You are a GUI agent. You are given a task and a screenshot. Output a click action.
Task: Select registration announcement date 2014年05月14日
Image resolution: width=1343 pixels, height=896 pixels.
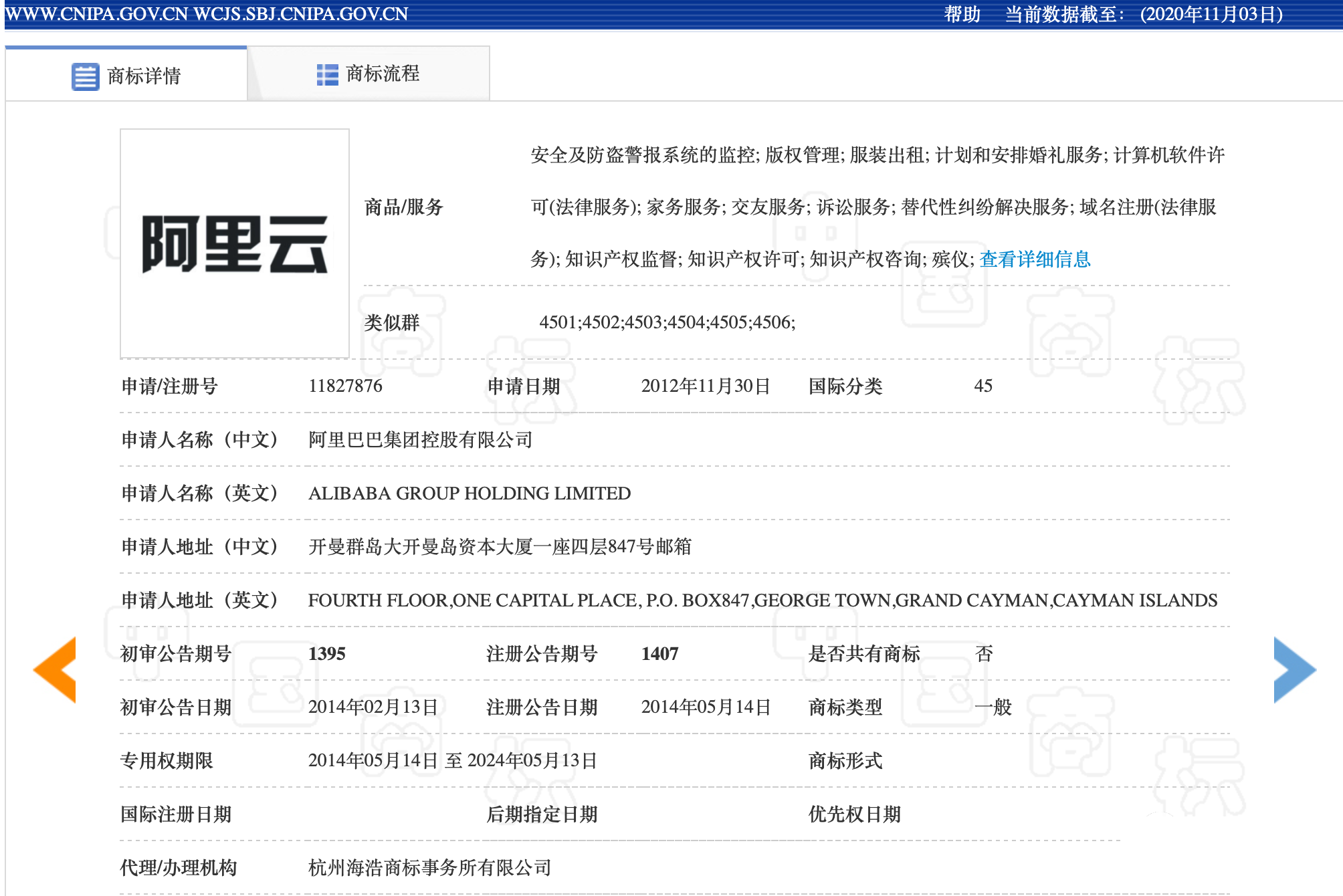point(706,707)
